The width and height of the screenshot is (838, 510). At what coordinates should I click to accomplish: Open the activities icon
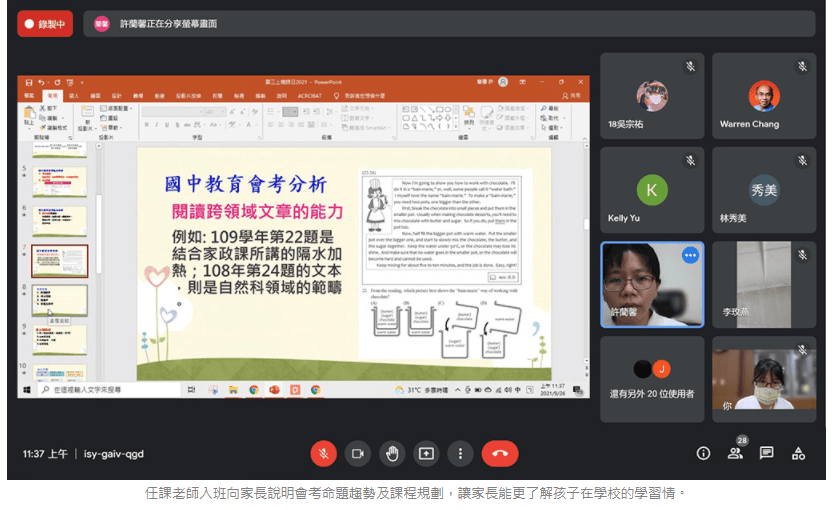tap(798, 453)
